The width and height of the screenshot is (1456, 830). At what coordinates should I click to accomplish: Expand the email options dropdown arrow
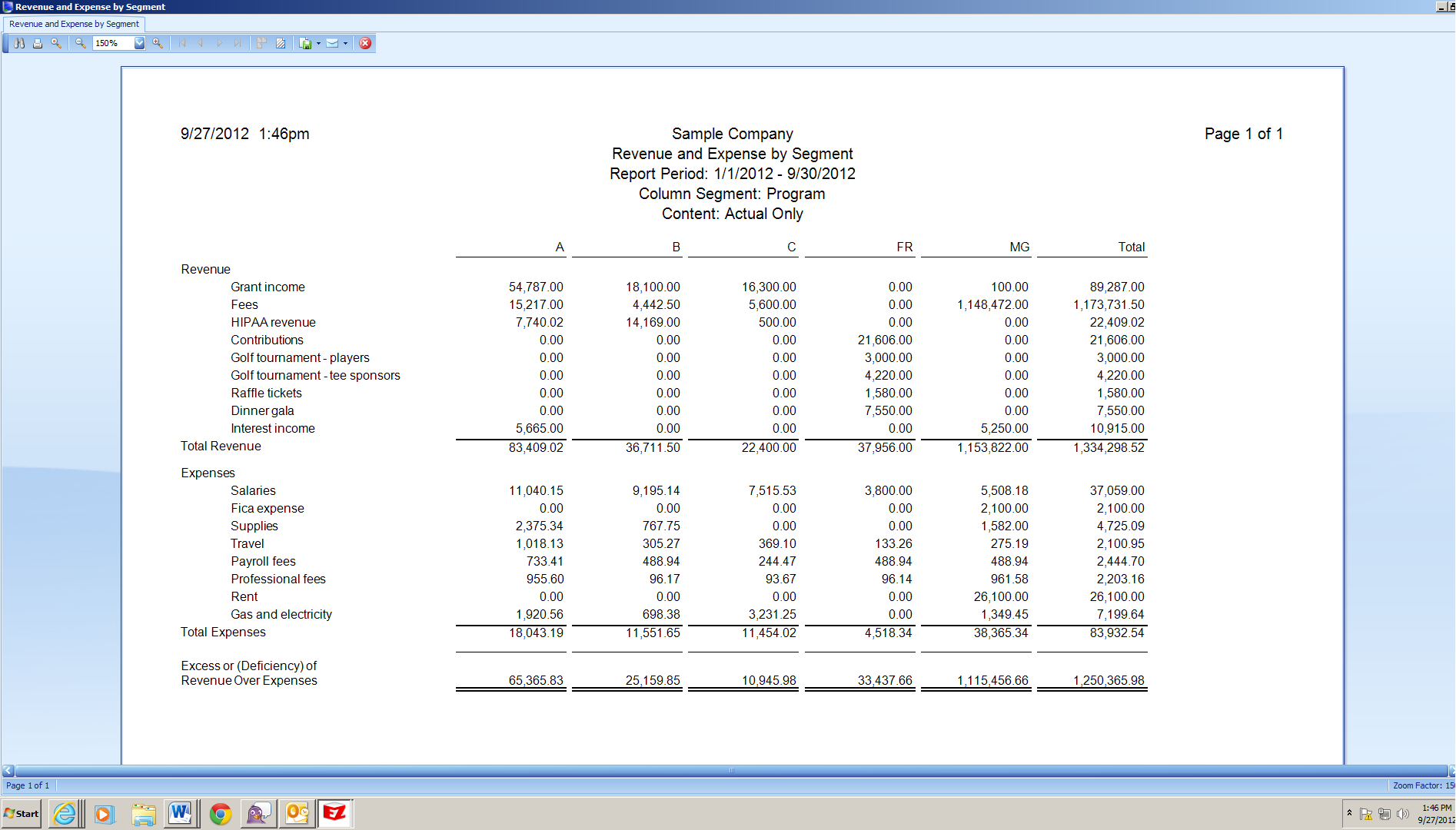tap(346, 43)
